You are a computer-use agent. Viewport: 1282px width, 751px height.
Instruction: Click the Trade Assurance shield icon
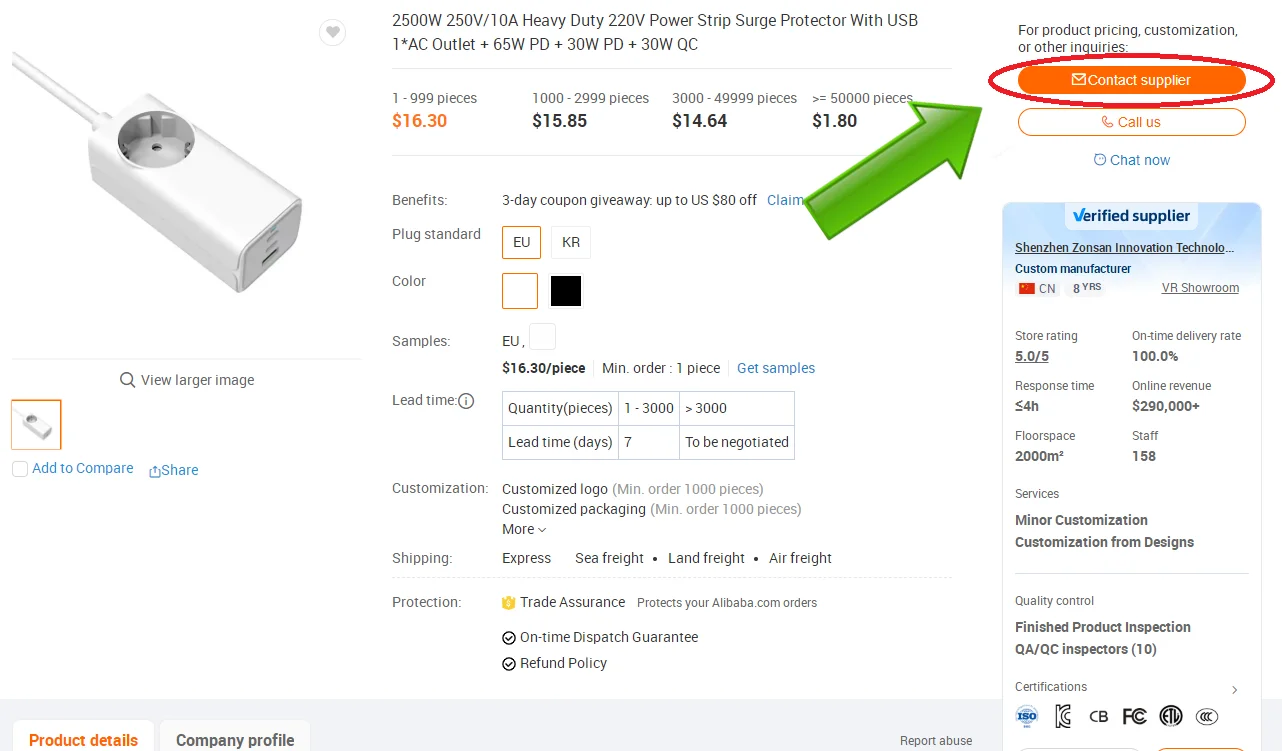508,603
